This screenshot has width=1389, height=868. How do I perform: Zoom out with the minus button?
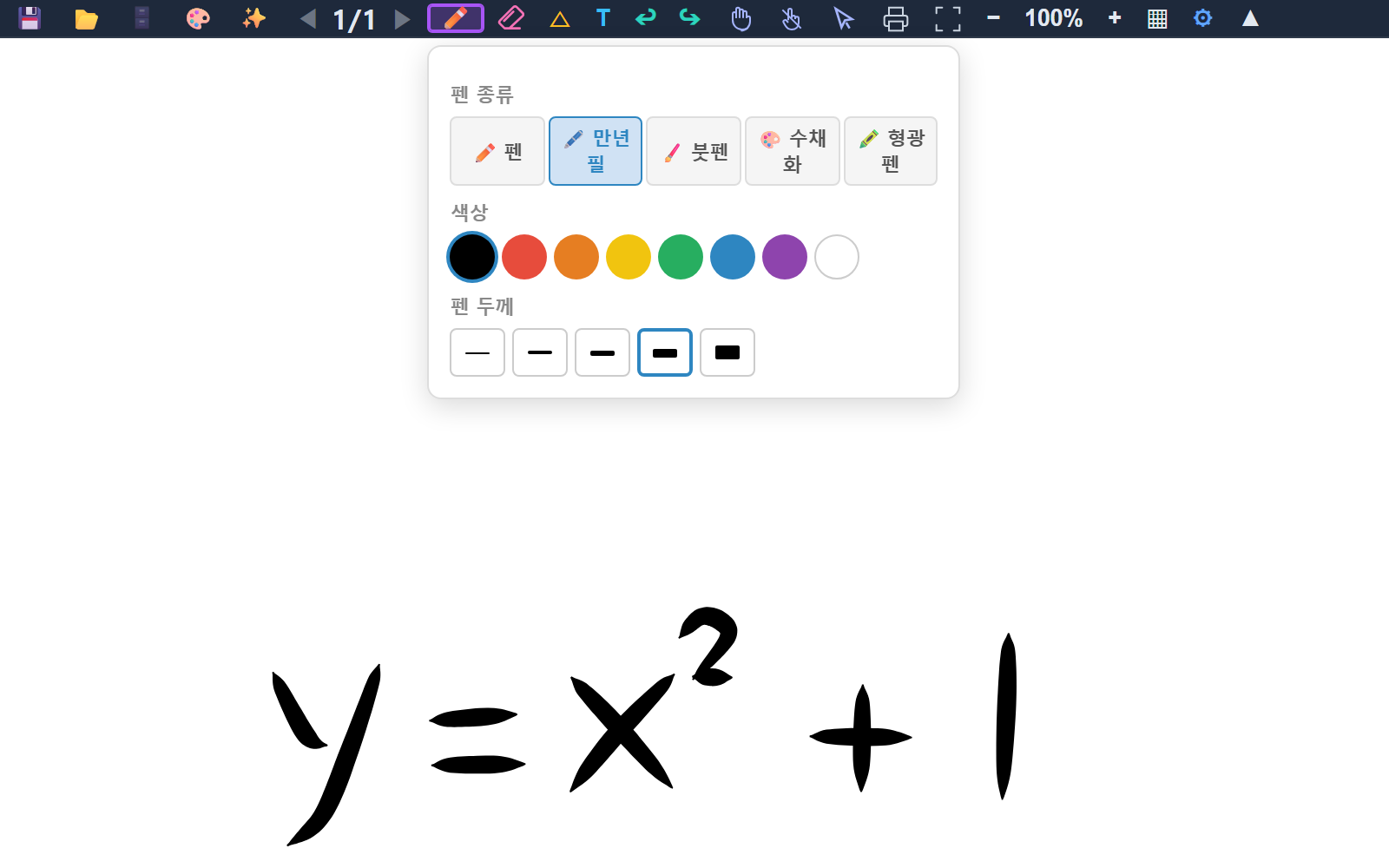994,18
